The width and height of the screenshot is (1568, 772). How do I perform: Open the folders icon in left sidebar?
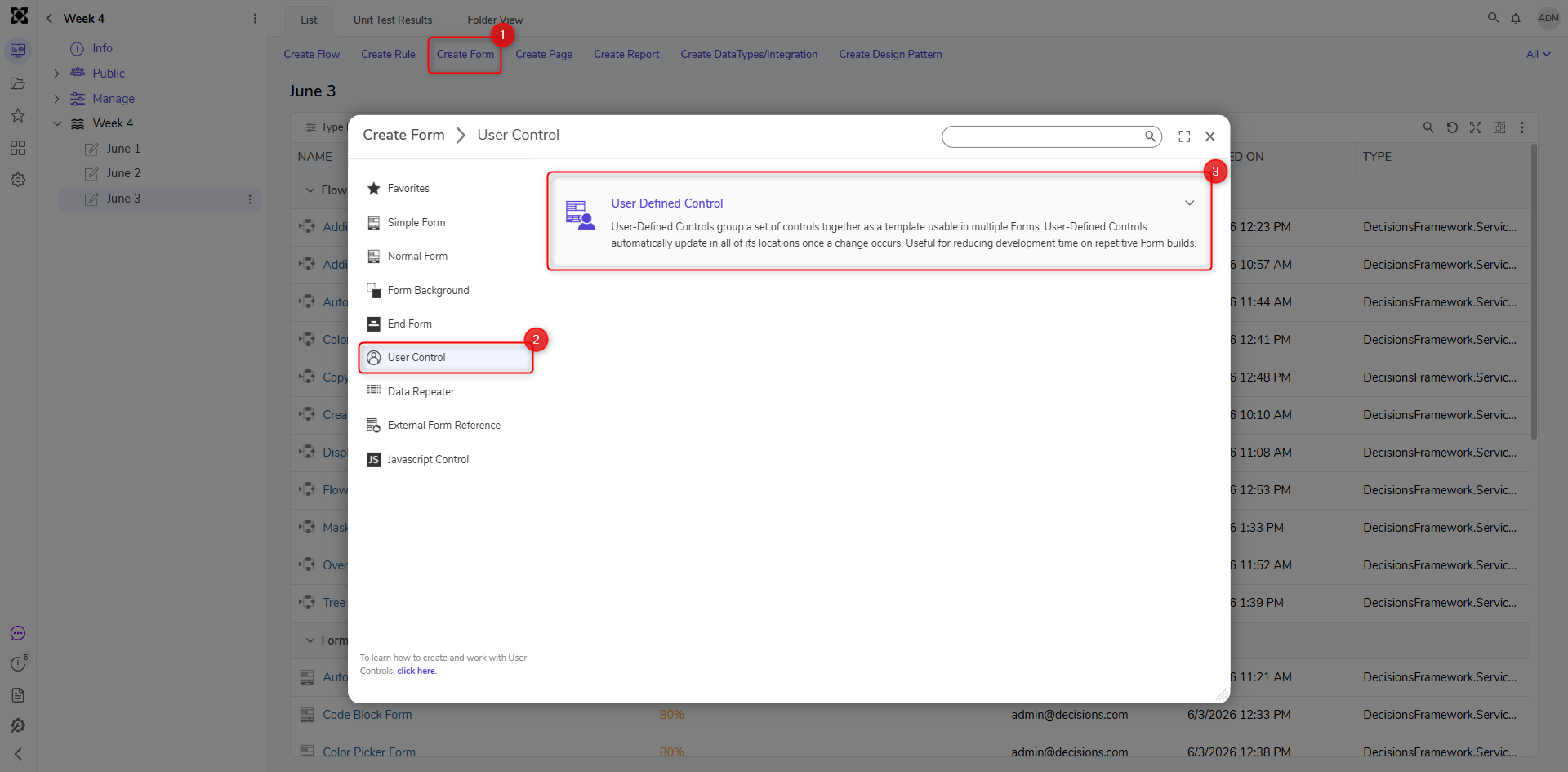pos(18,83)
